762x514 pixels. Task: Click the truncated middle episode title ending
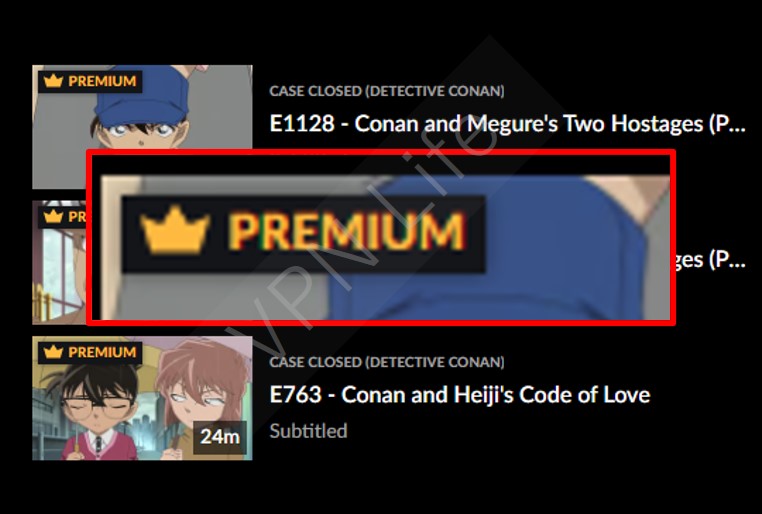(x=710, y=260)
